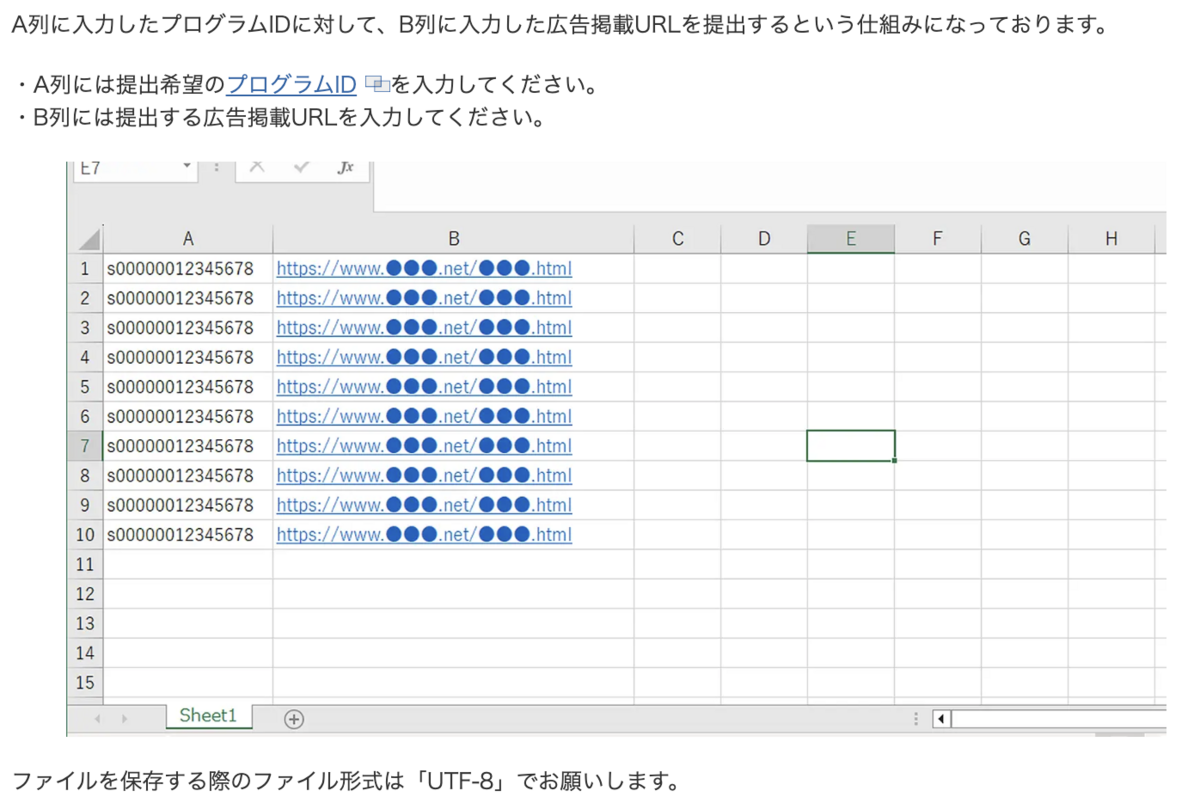The width and height of the screenshot is (1200, 803).
Task: Click the Insert Function (fx) icon
Action: tap(345, 168)
